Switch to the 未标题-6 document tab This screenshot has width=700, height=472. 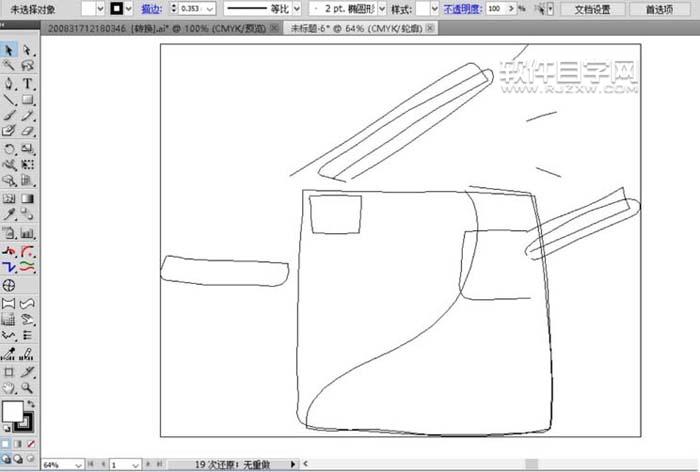tap(342, 29)
